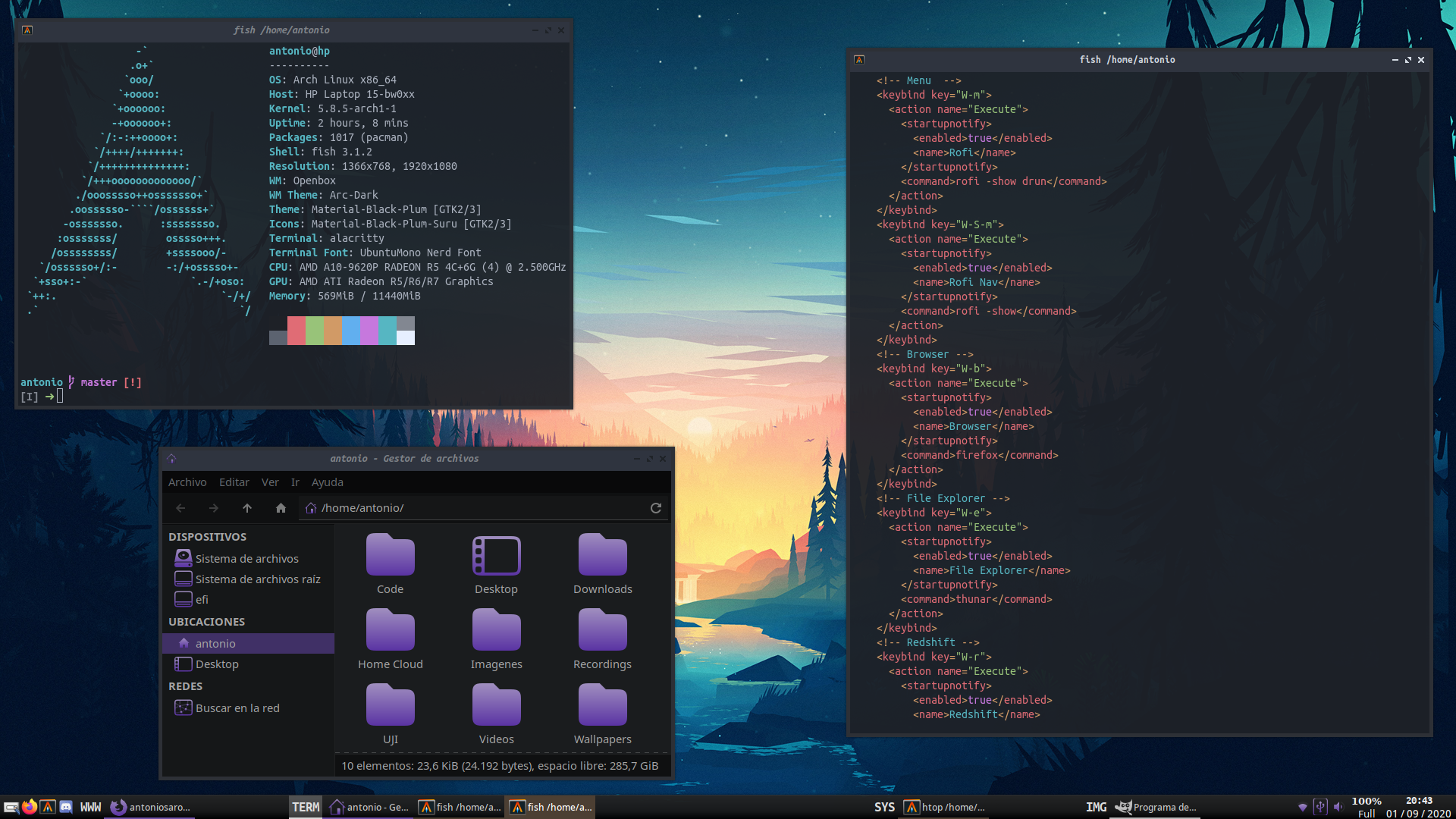Open the Archivo menu
The height and width of the screenshot is (819, 1456).
click(187, 482)
